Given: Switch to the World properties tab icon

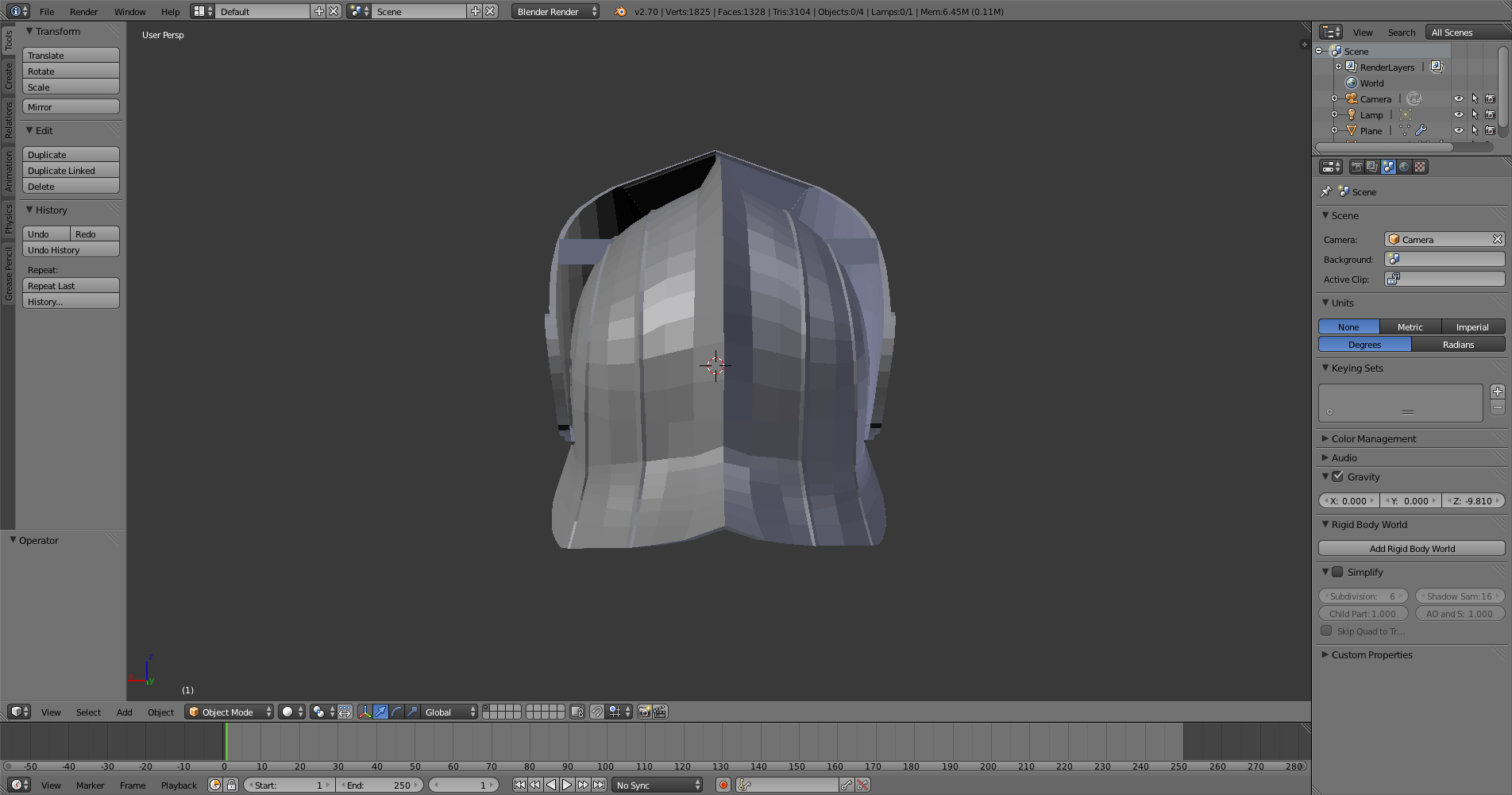Looking at the screenshot, I should tap(1404, 167).
